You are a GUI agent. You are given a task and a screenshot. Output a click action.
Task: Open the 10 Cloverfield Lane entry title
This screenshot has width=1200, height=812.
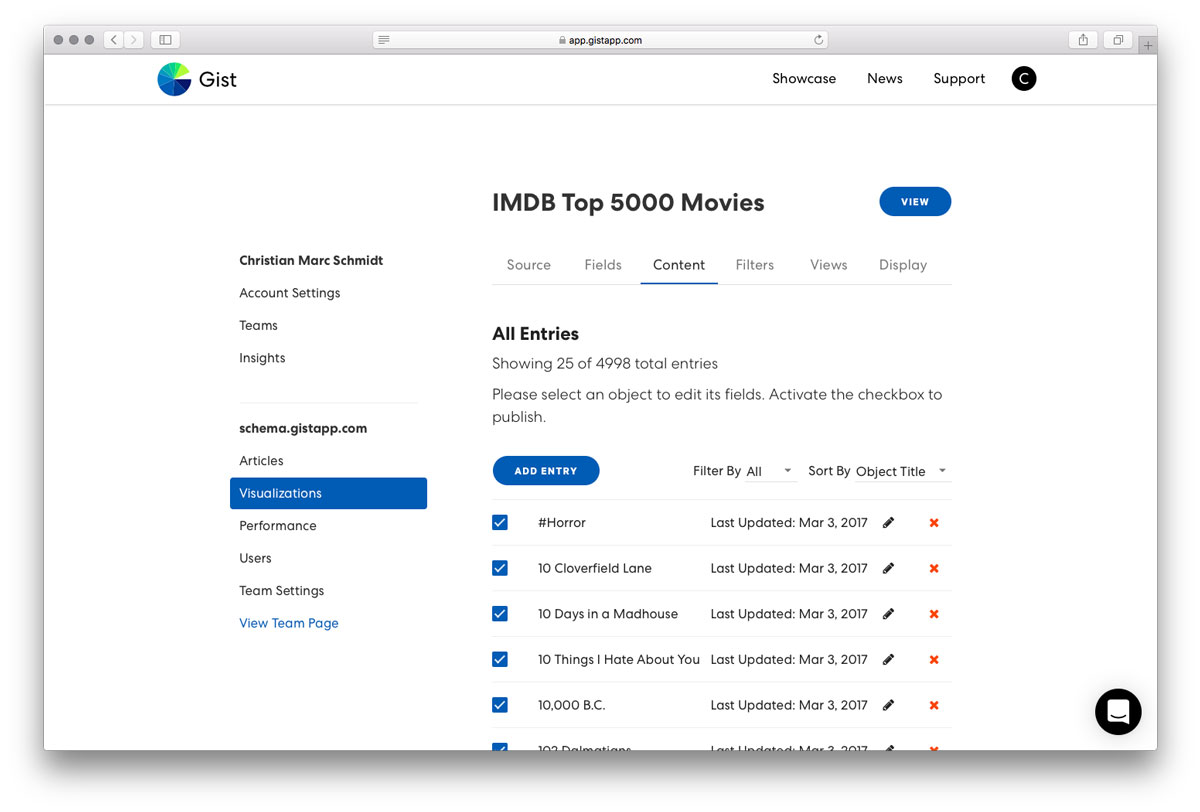click(595, 568)
